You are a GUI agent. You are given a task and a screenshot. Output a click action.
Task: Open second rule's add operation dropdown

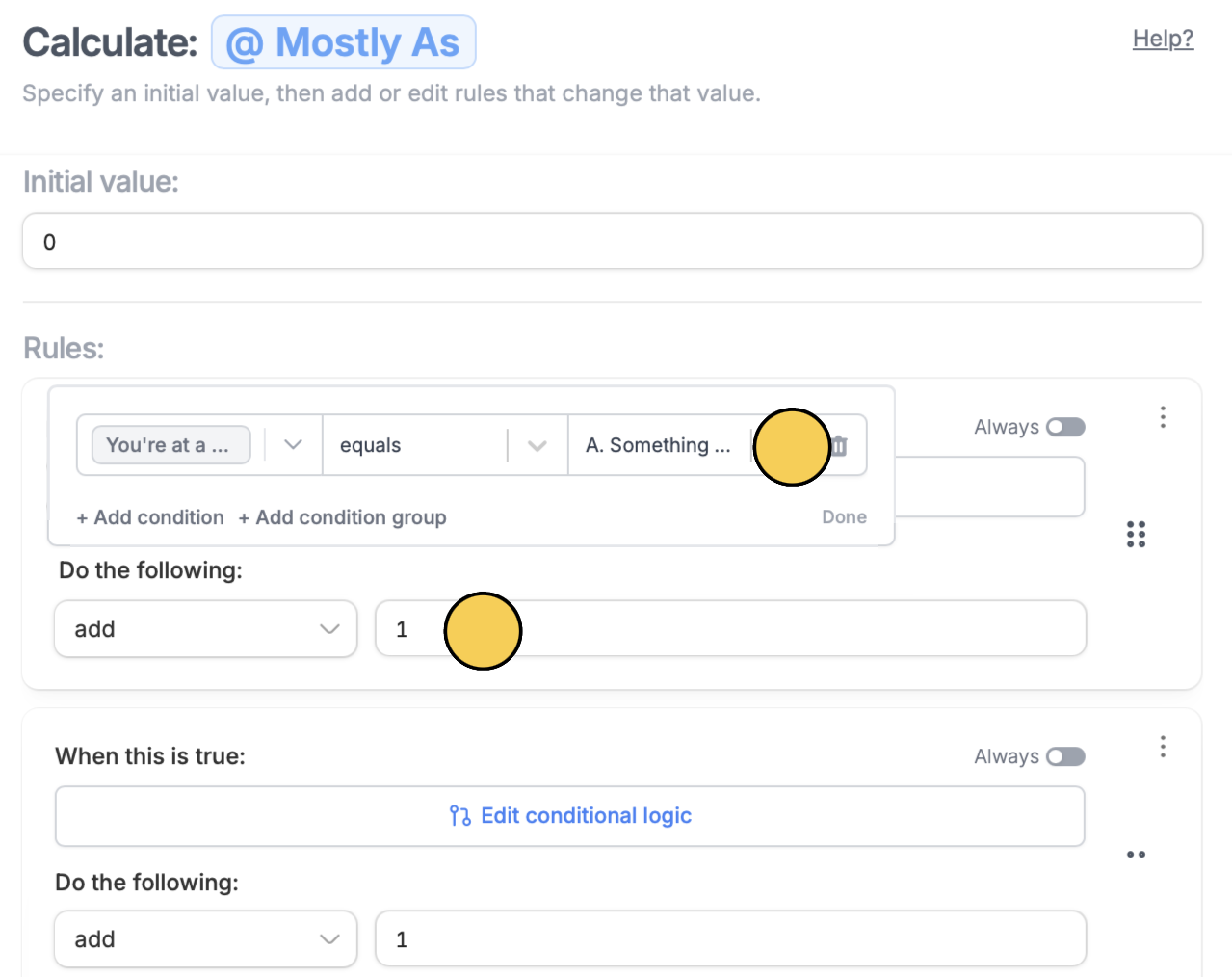[x=206, y=939]
